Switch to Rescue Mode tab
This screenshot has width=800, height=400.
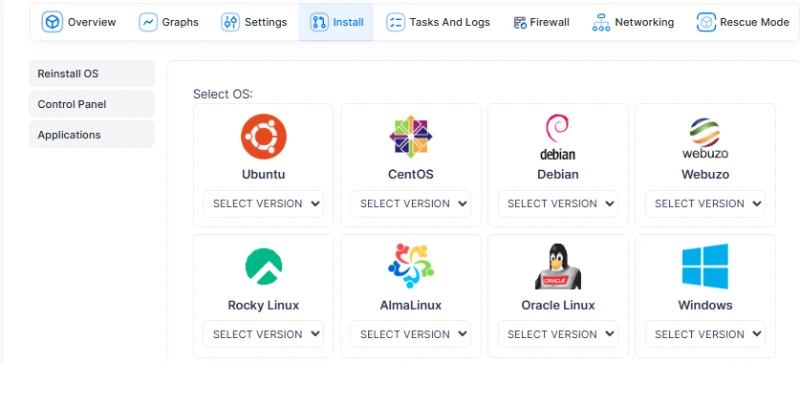[743, 22]
